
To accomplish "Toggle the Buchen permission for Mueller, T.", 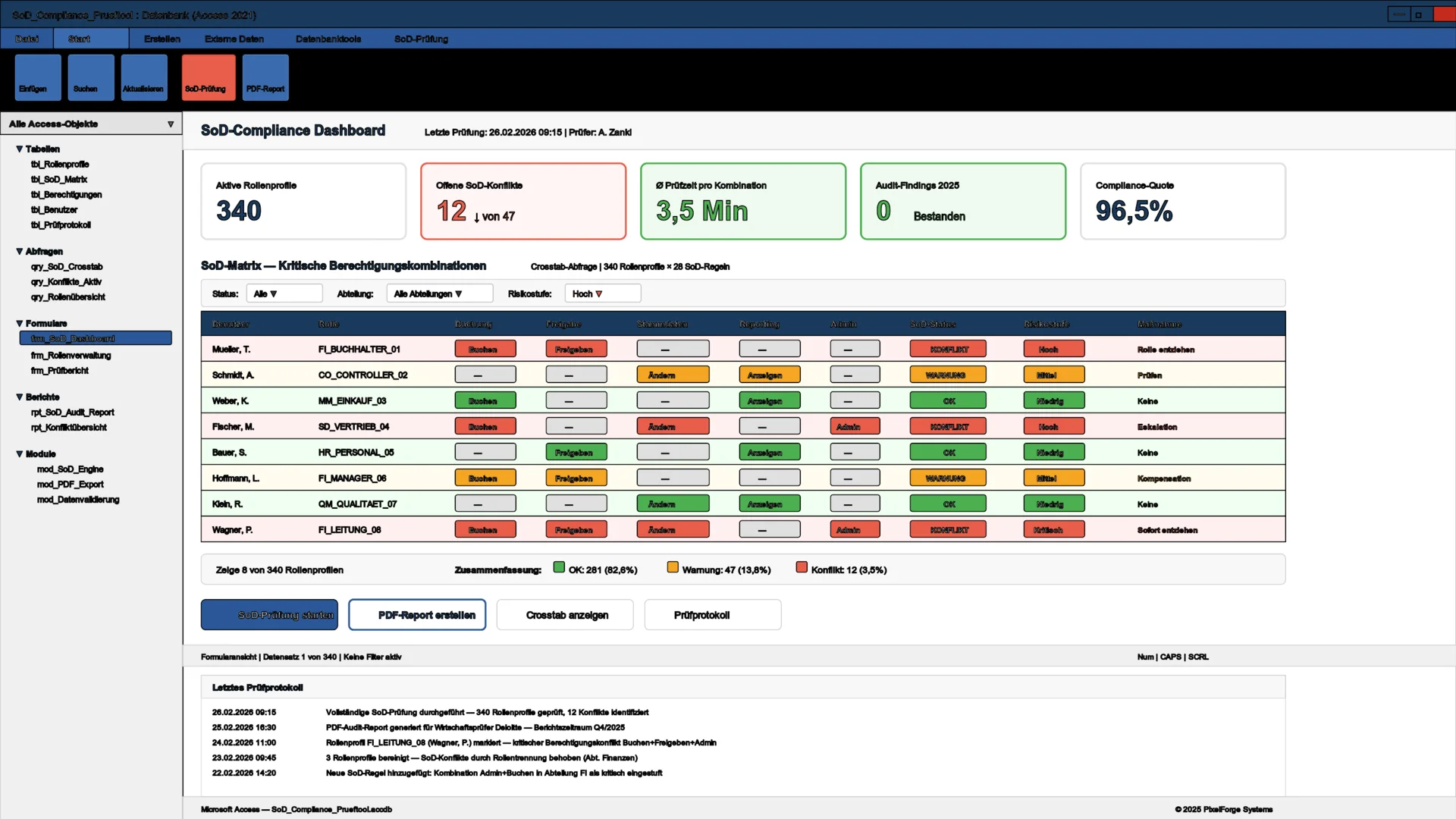I will coord(485,348).
